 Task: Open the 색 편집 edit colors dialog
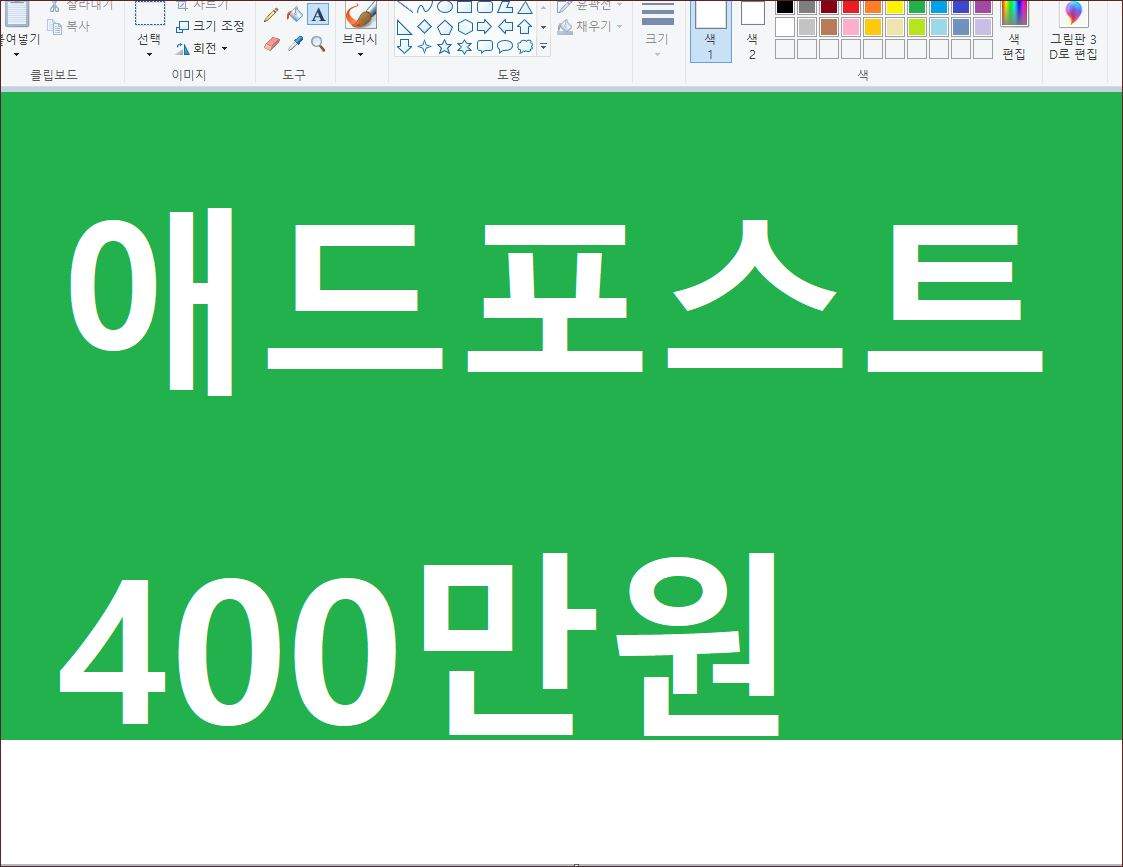pyautogui.click(x=1014, y=31)
